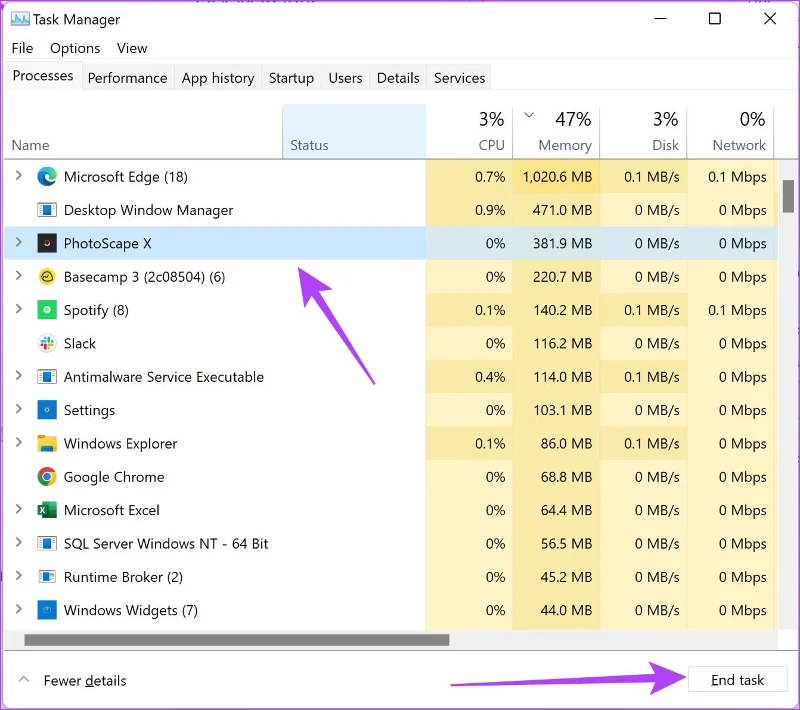800x710 pixels.
Task: Click the Microsoft Edge process icon
Action: click(47, 176)
